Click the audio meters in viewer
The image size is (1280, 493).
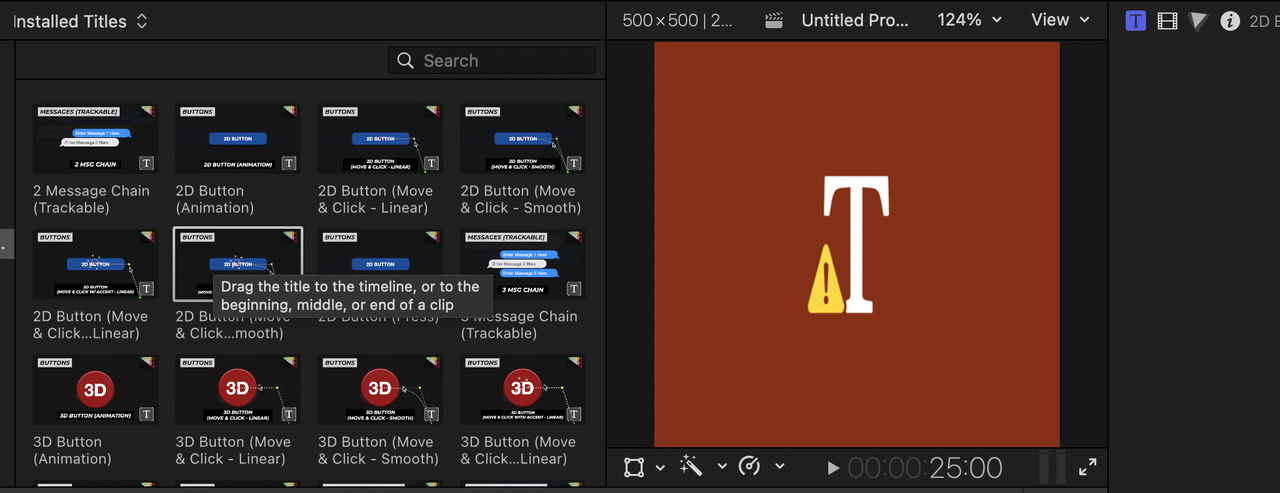(1052, 467)
